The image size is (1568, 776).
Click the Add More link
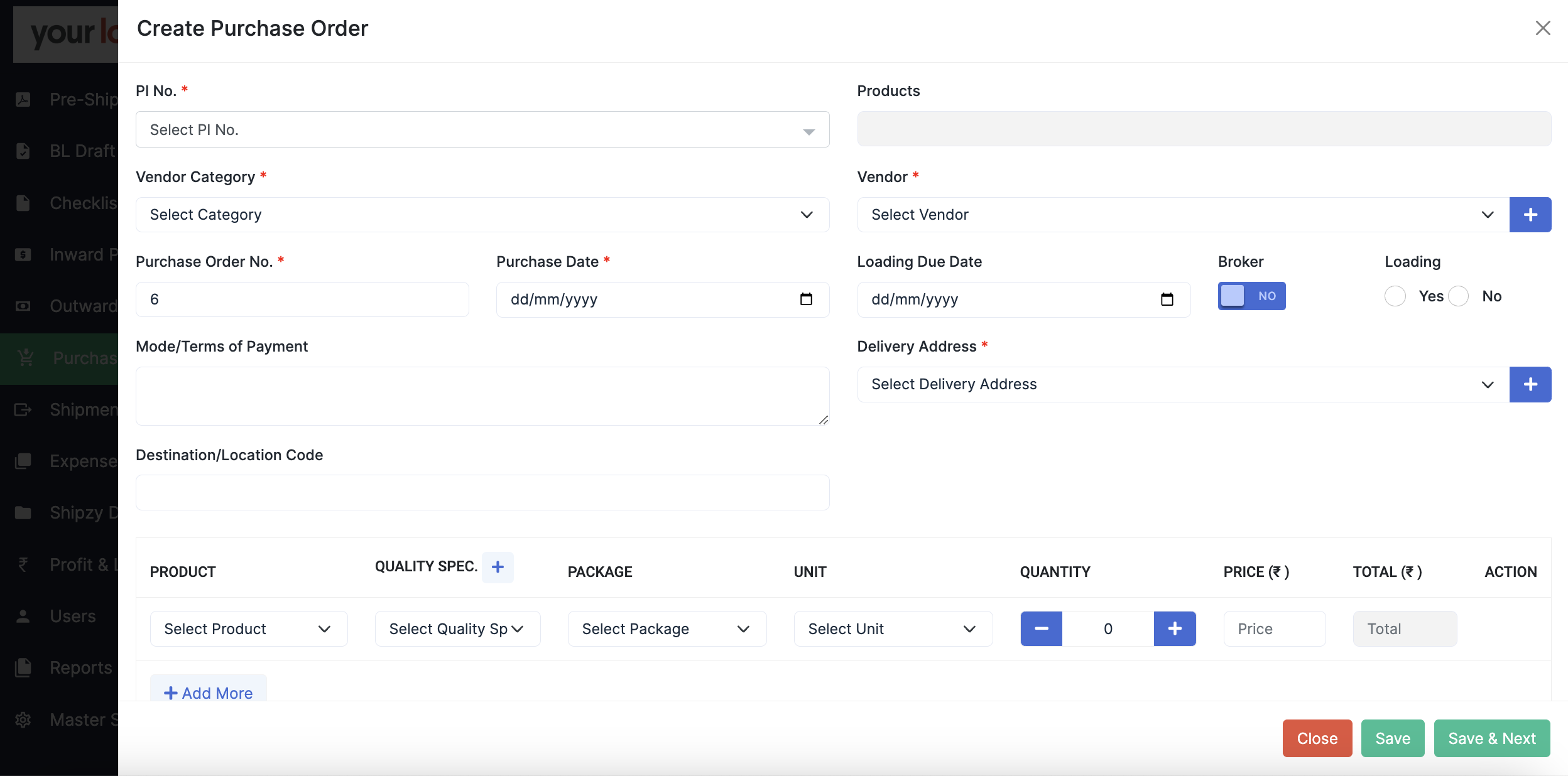[x=208, y=692]
